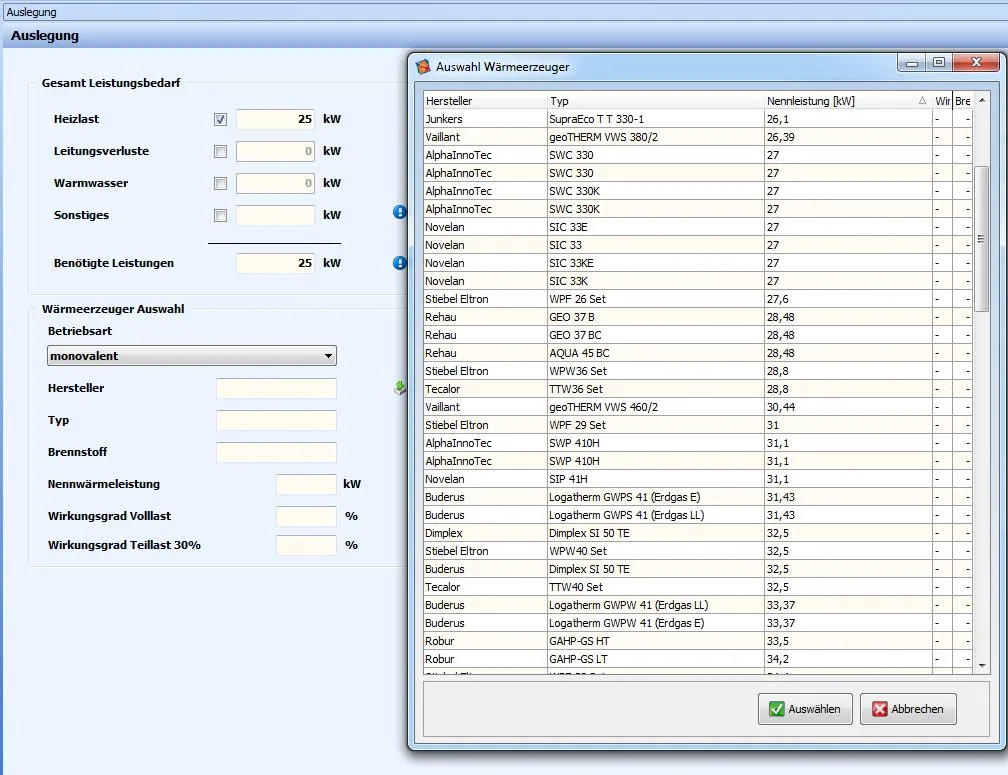This screenshot has height=775, width=1008.
Task: Click the Benötigte Leistungen value field
Action: point(275,263)
